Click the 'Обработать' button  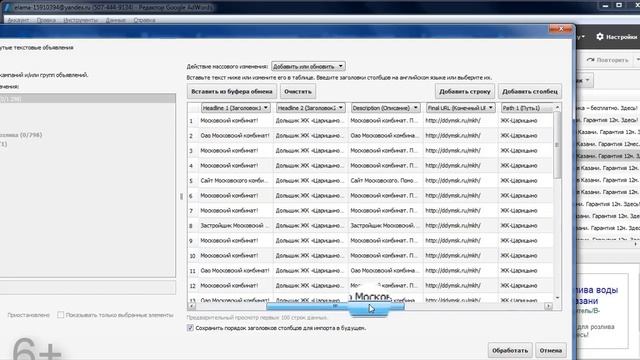coord(510,350)
